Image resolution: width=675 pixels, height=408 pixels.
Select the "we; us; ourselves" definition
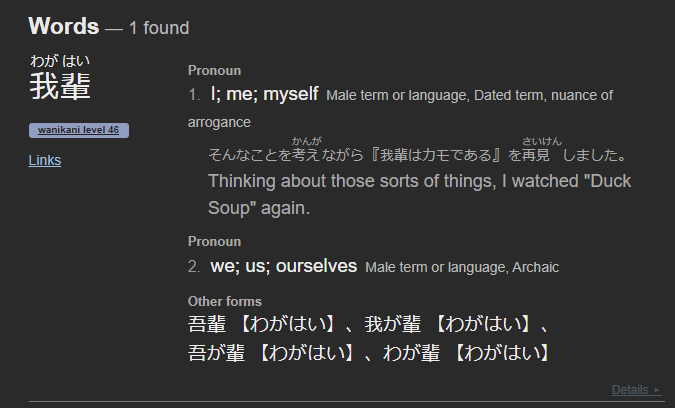point(283,267)
